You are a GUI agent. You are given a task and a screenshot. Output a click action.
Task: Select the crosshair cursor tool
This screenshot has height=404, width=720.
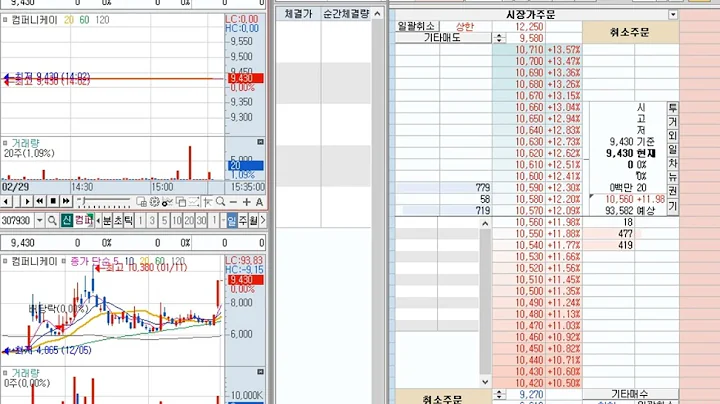pyautogui.click(x=208, y=202)
